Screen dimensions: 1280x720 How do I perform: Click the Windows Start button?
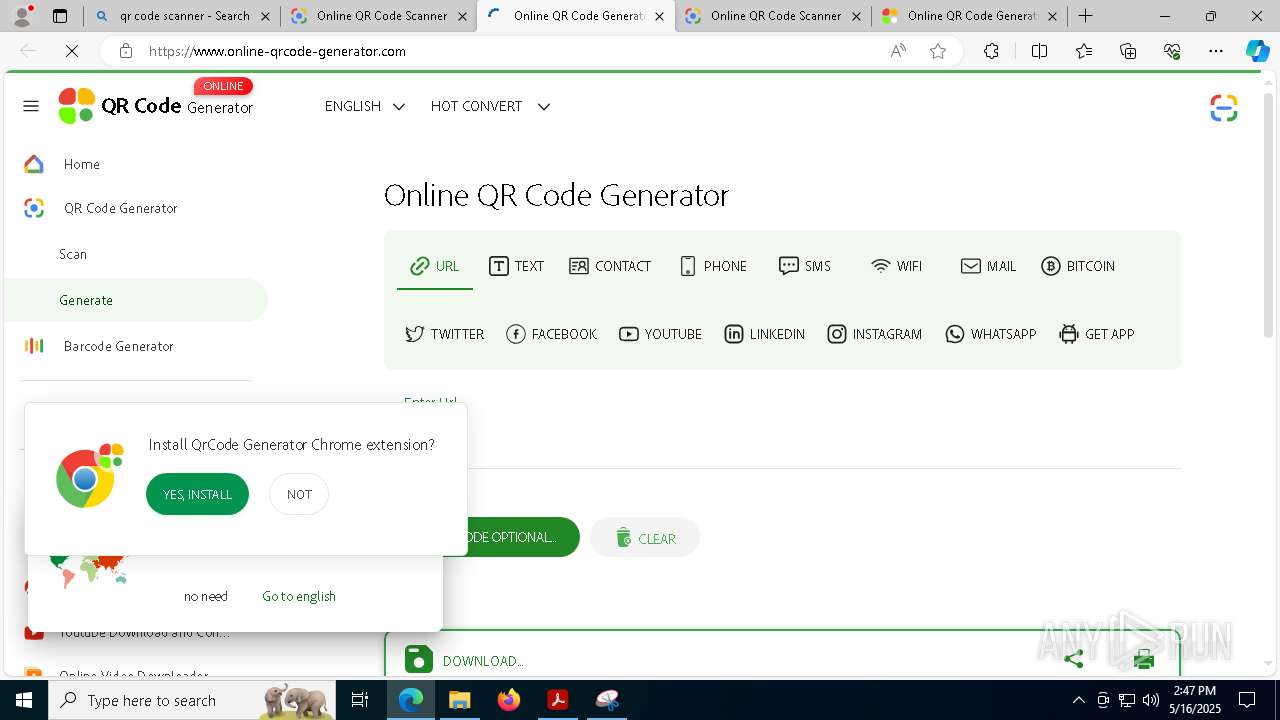click(24, 700)
